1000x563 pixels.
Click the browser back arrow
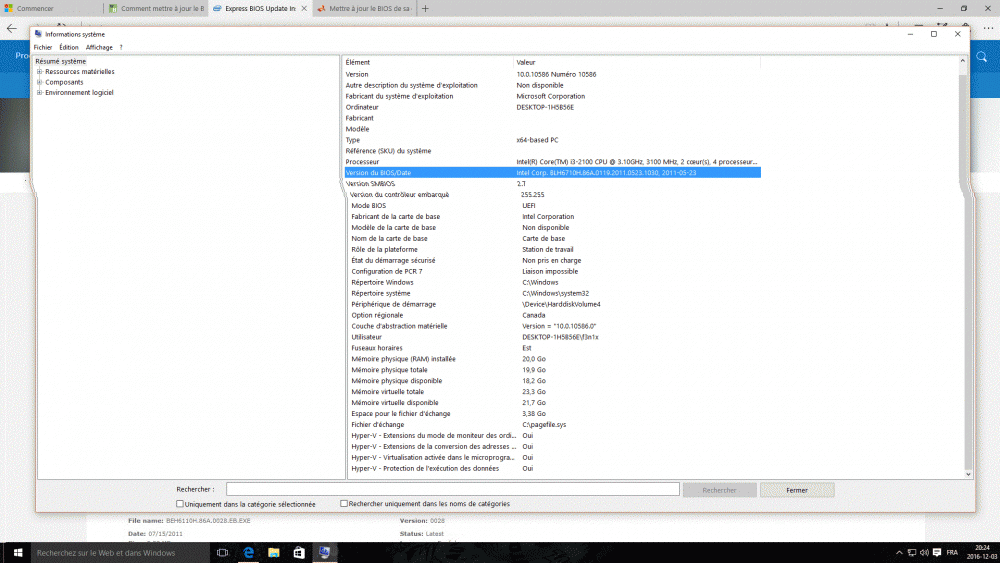click(11, 28)
